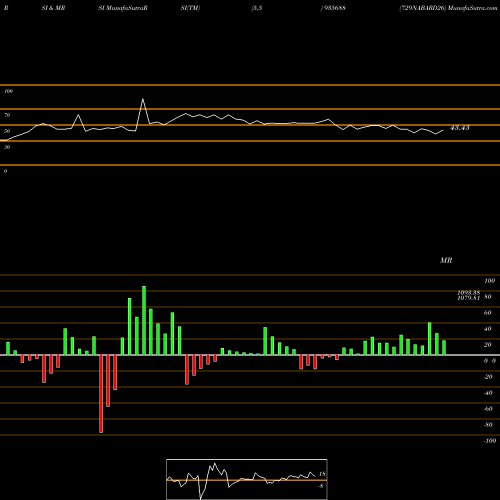The height and width of the screenshot is (500, 500).
Task: Click the 729NABARD26 MunafaSutra.com title text
Action: [x=448, y=8]
